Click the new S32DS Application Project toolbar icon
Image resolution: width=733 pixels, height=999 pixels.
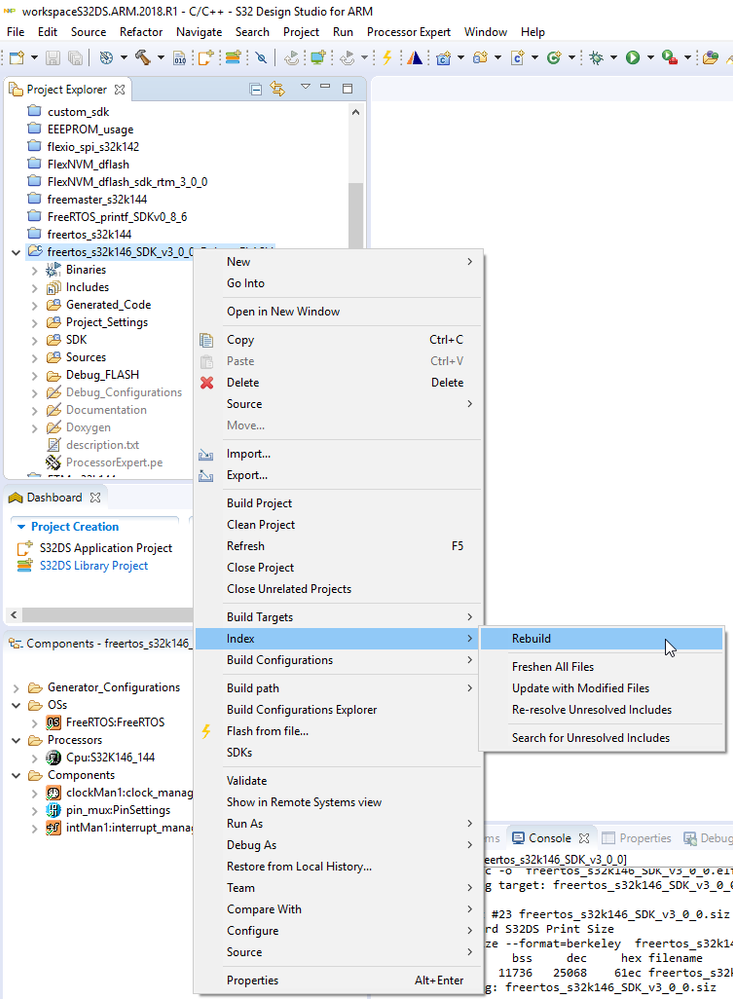[206, 58]
